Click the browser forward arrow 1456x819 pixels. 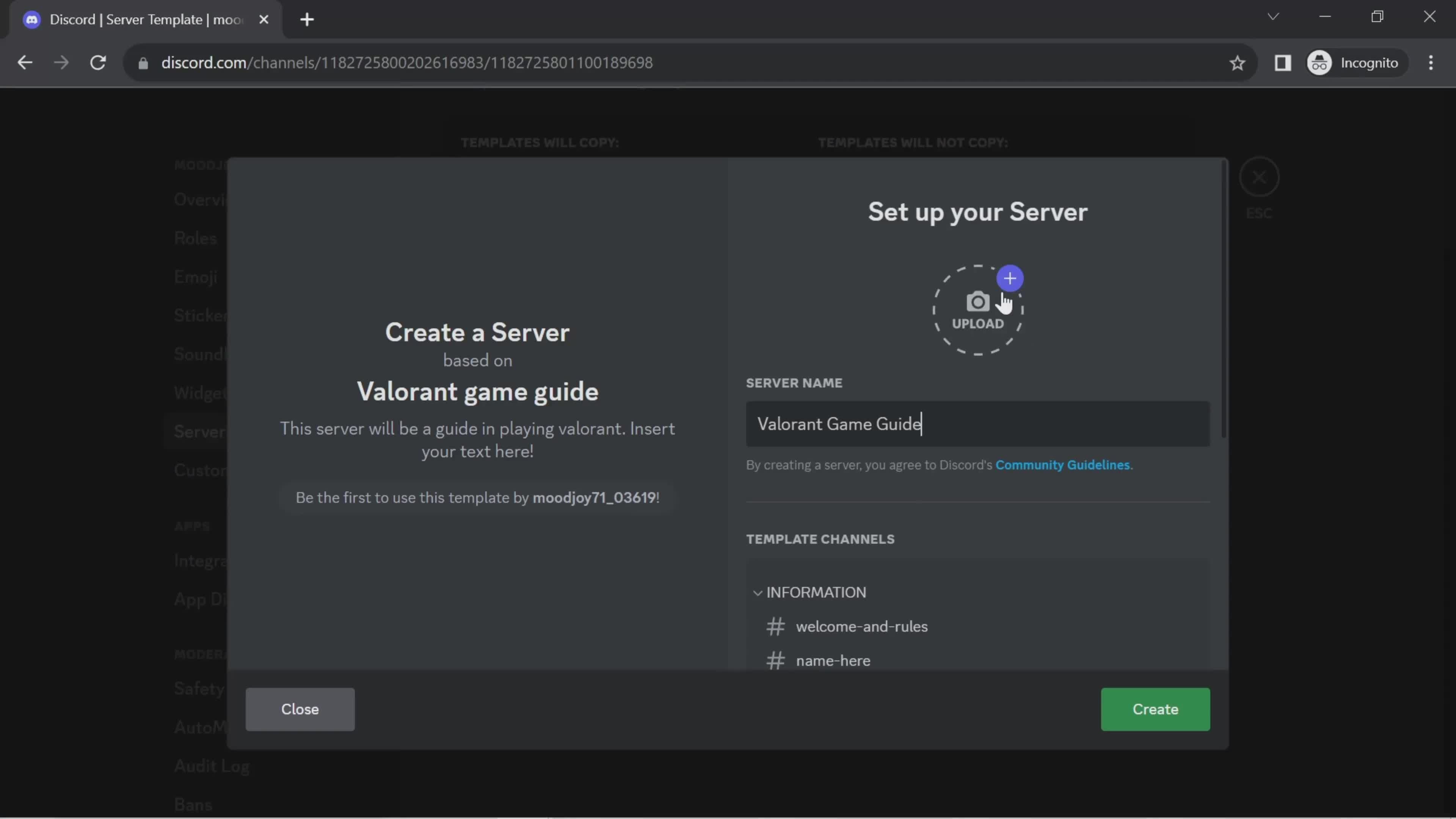61,63
